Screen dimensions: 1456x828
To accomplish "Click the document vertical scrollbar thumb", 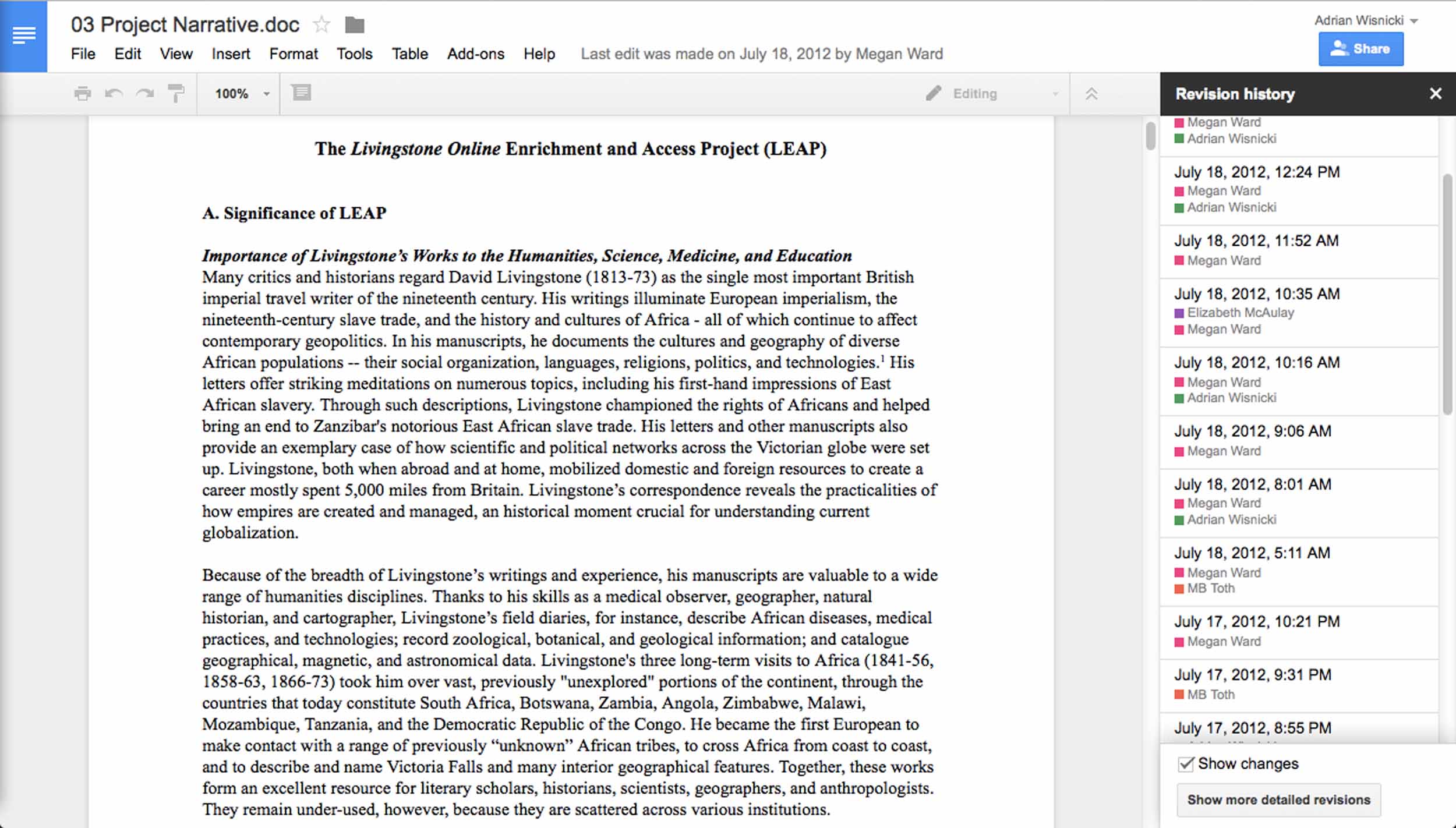I will click(1150, 135).
